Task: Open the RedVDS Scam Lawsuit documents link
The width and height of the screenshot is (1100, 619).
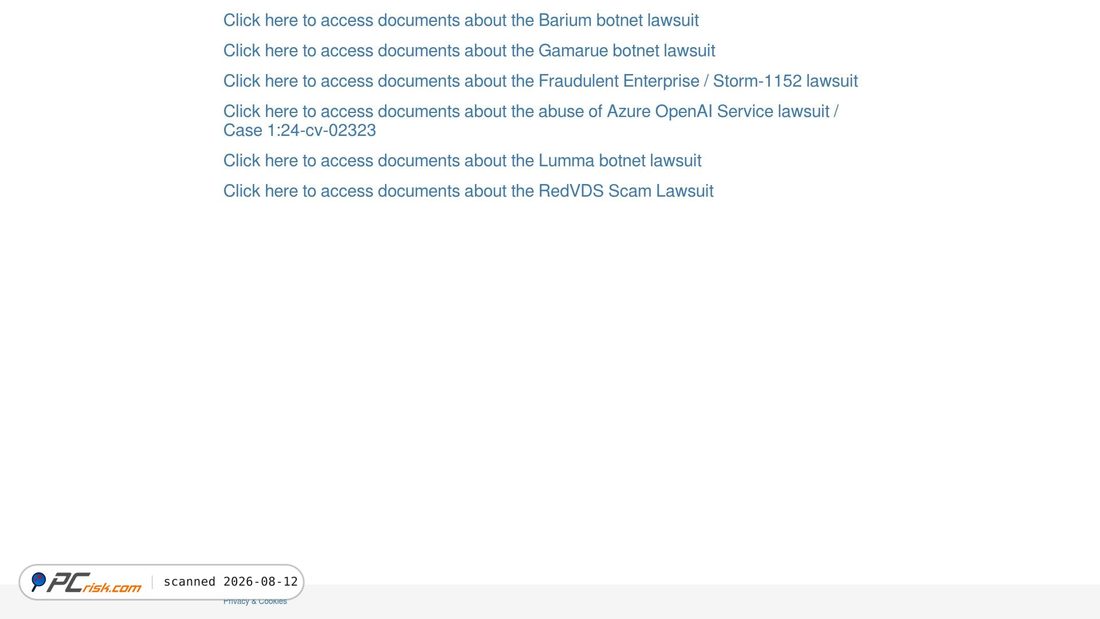Action: click(x=468, y=191)
